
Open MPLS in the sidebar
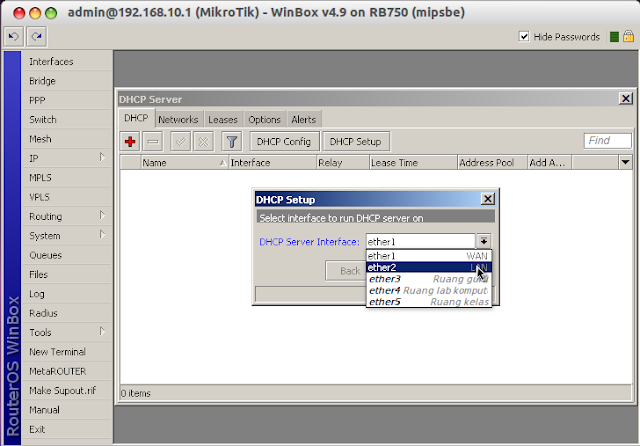point(67,178)
